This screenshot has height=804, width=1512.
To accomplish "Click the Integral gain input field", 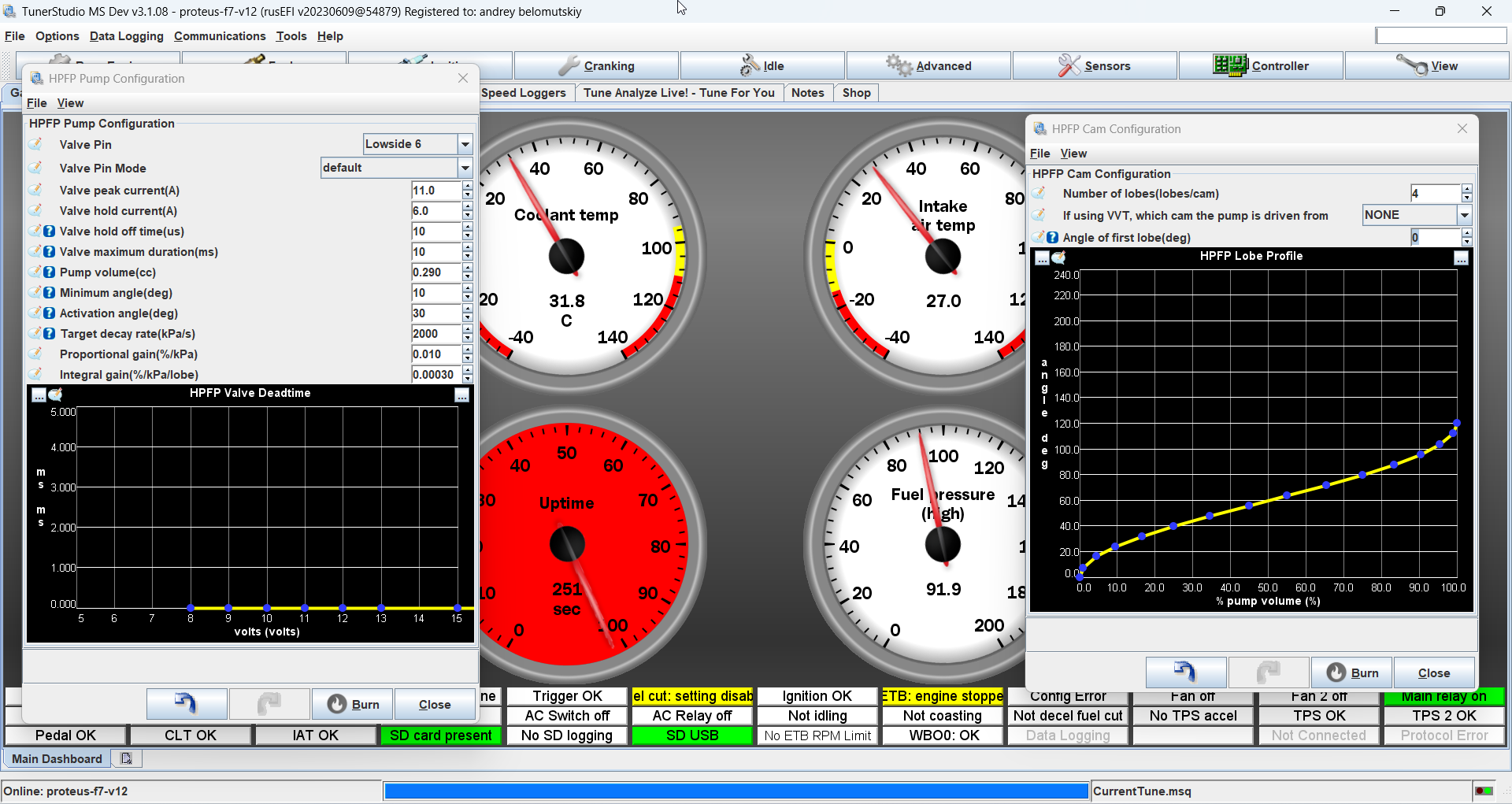I will pos(436,375).
